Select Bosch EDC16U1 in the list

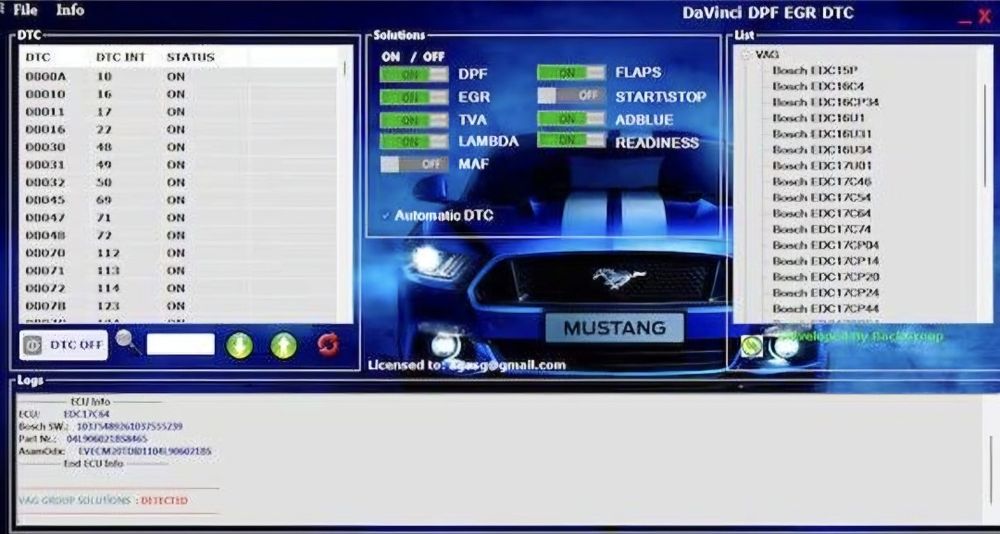818,118
